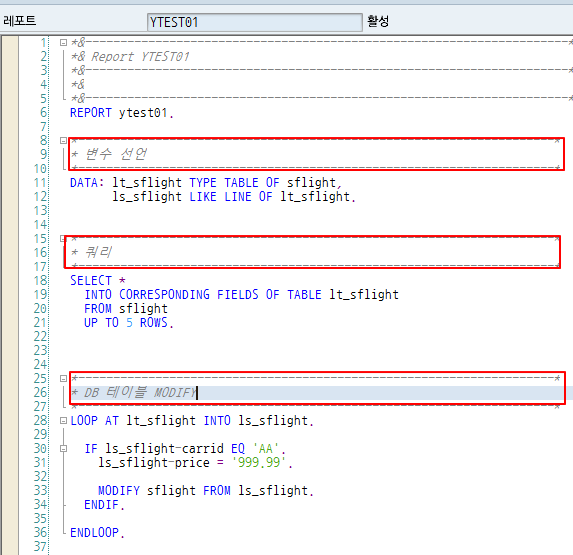Click ls_sflight-carrid on line 30
The image size is (573, 555).
[x=164, y=448]
